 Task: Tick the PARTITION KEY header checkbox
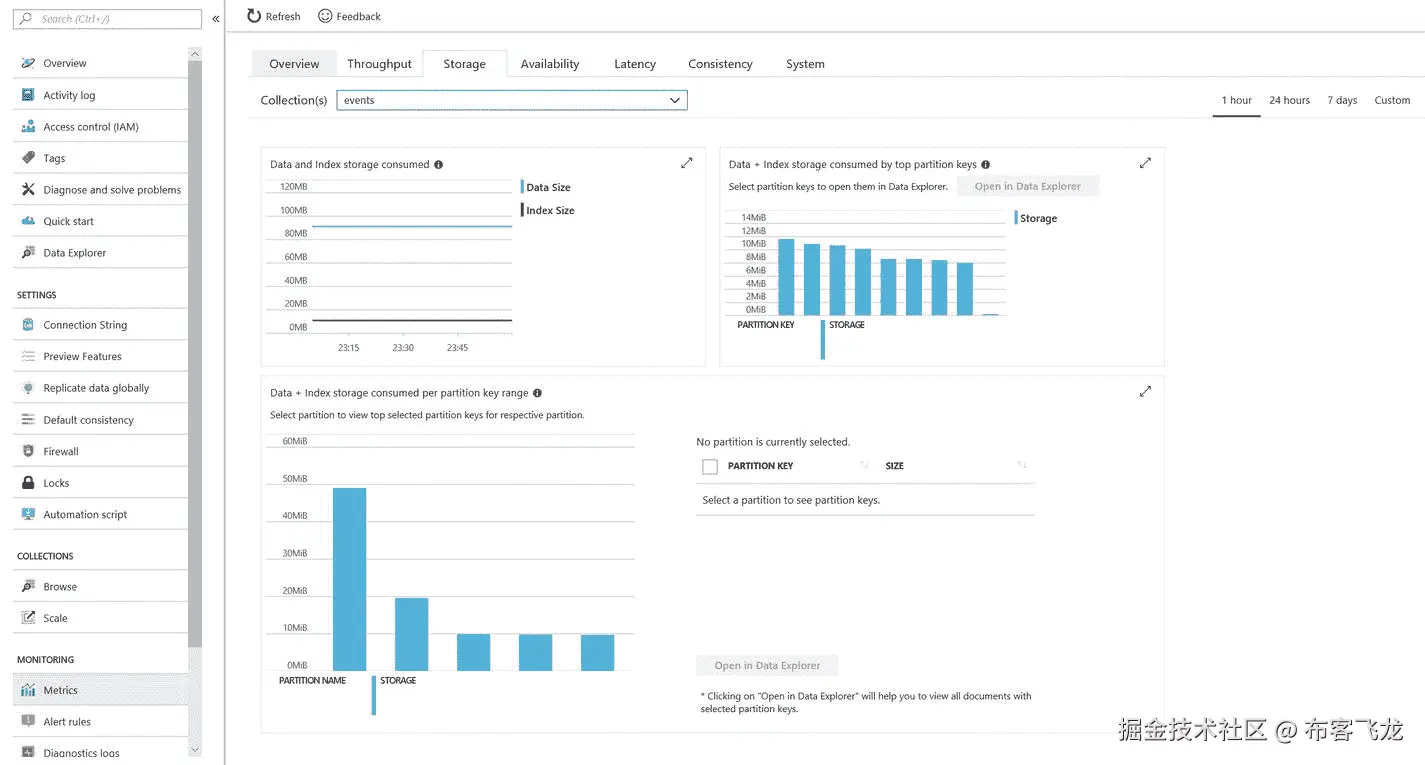point(710,467)
